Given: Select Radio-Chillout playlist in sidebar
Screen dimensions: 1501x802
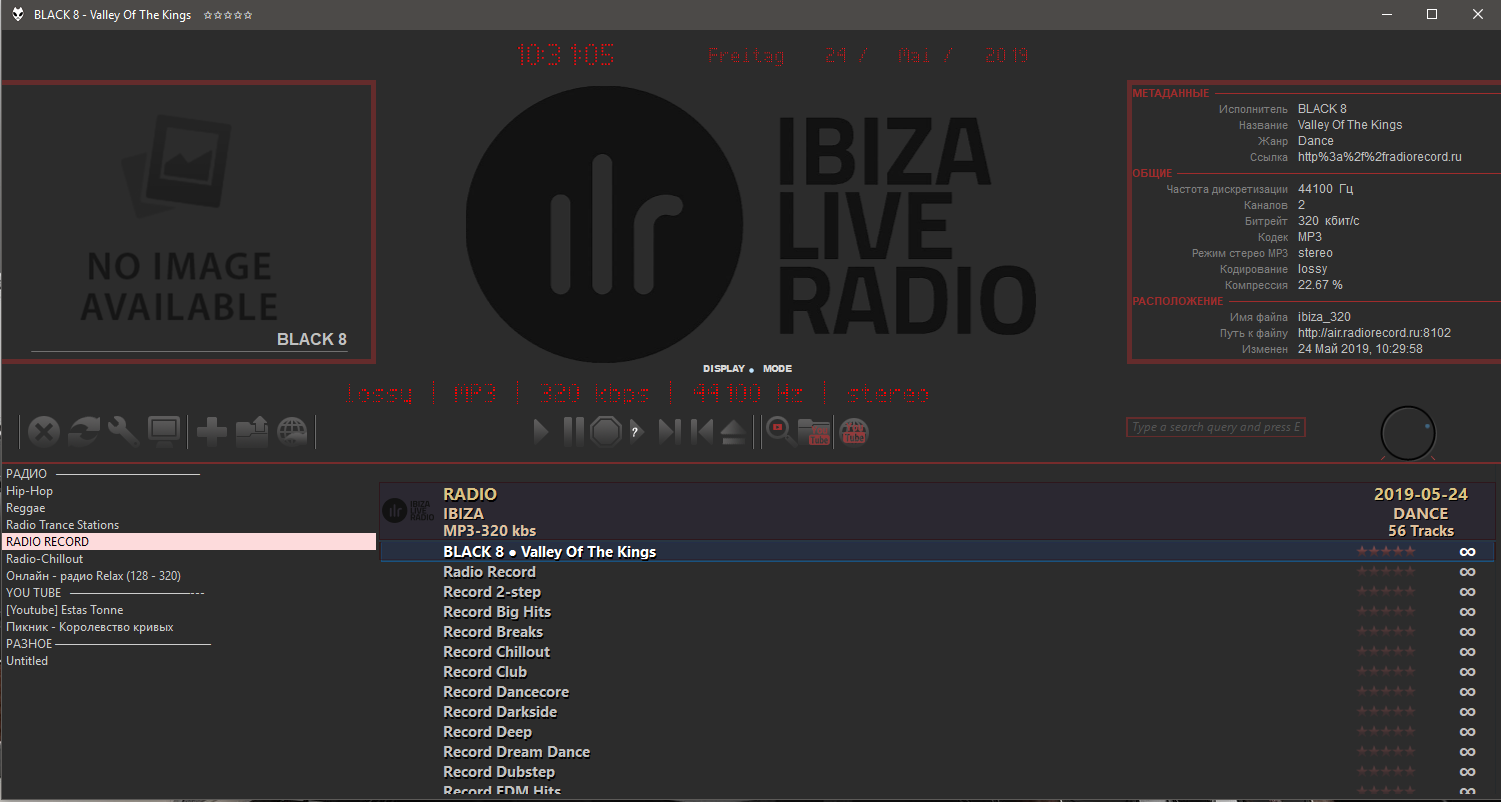Looking at the screenshot, I should 45,559.
